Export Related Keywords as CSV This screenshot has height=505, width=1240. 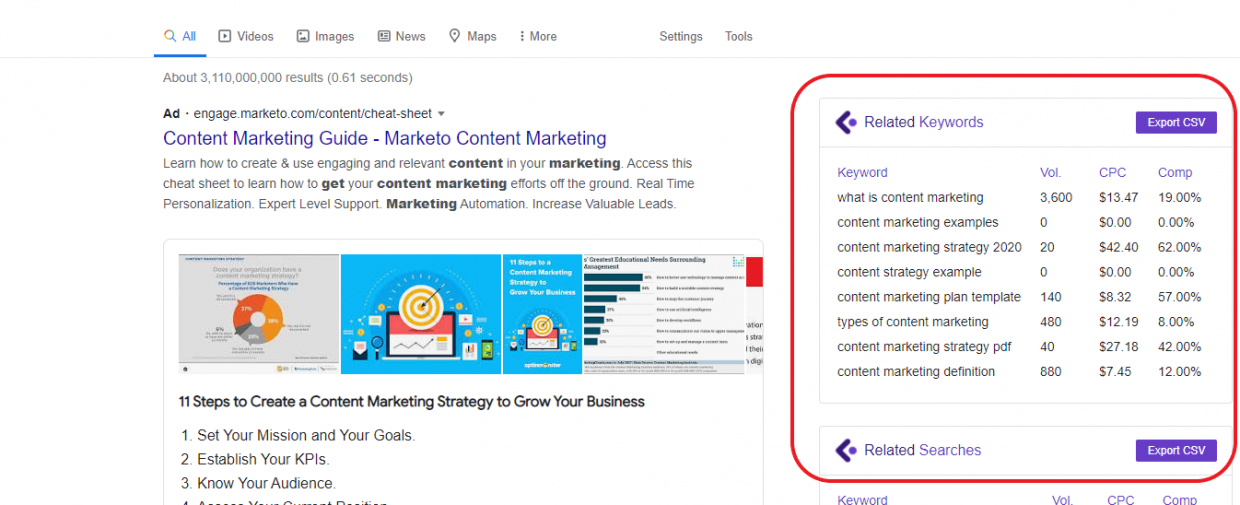[x=1176, y=122]
